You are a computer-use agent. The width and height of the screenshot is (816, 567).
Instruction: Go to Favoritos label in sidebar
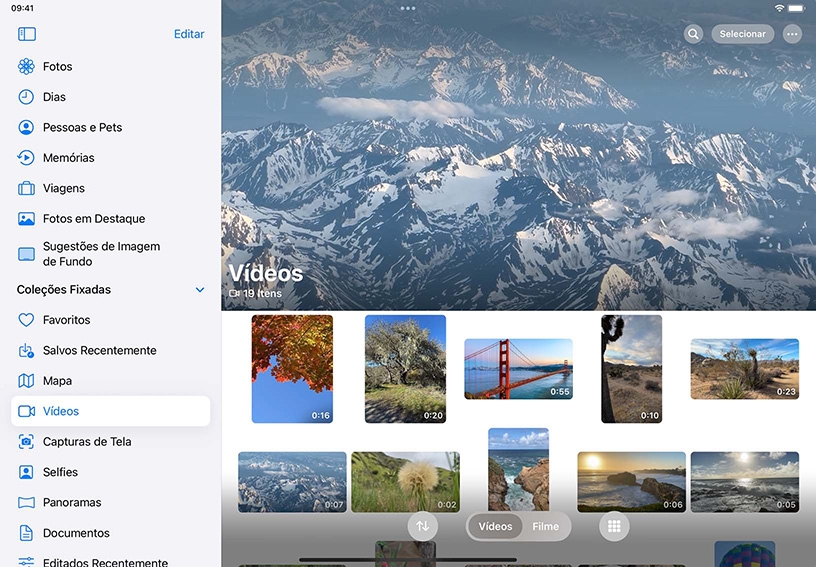click(67, 320)
